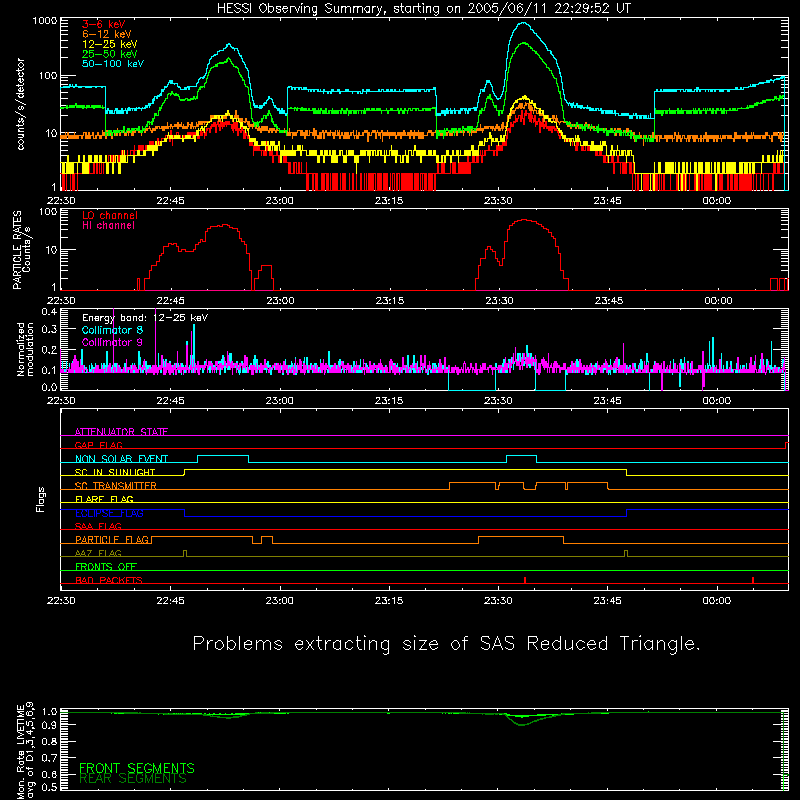
Task: Select the cyan 50-100 keV legend entry
Action: 113,64
